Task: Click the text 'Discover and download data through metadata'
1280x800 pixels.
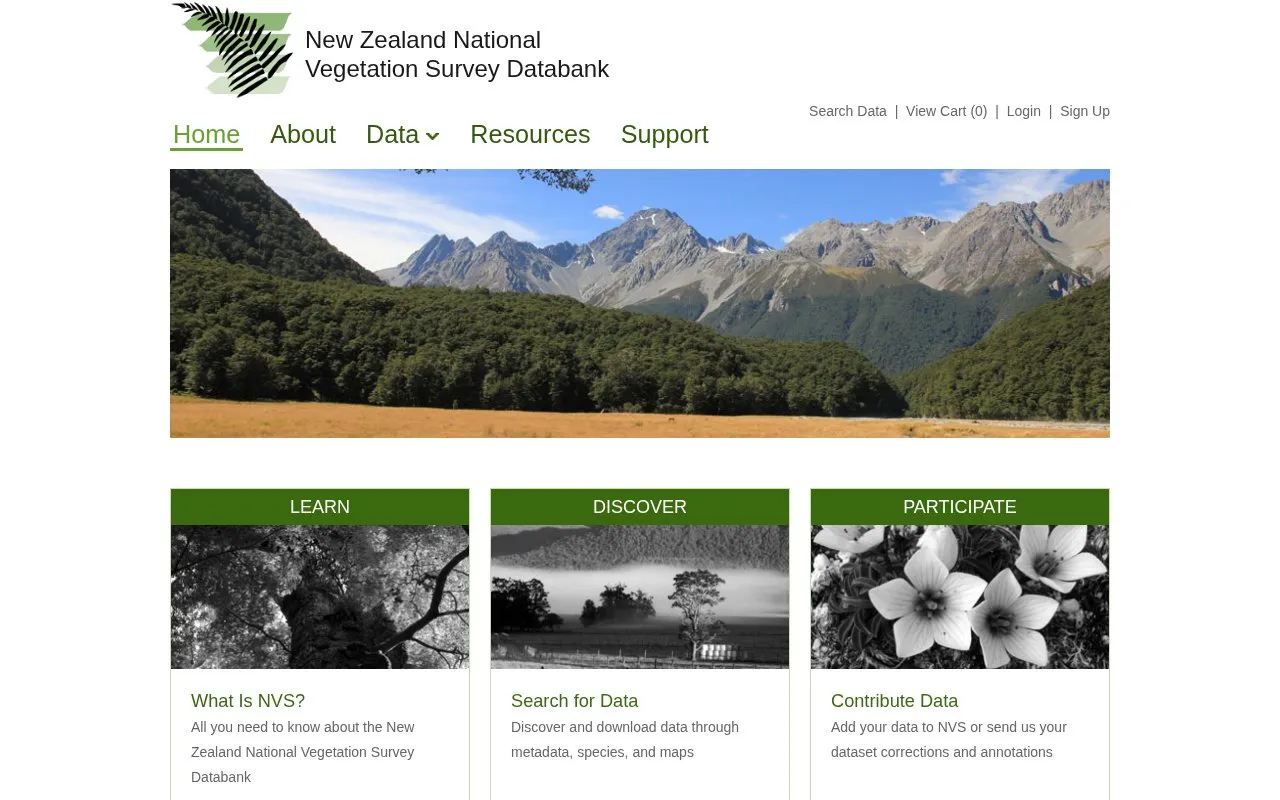Action: 625,740
